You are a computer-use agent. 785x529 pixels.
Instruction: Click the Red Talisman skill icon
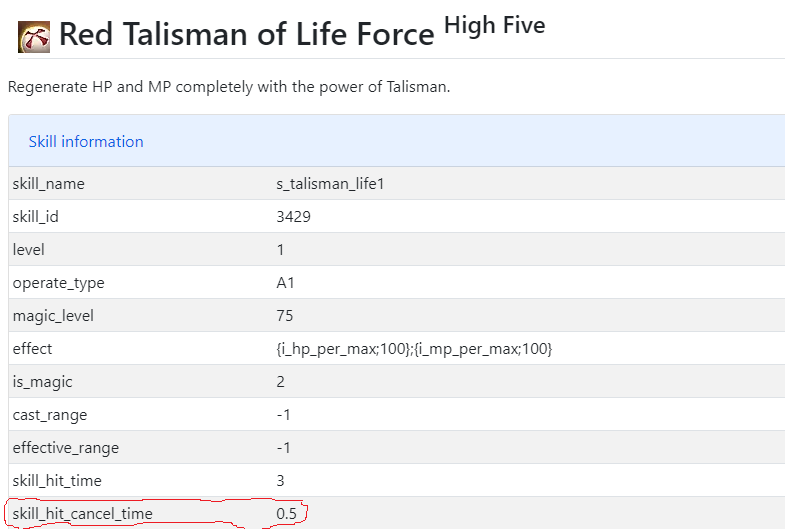click(x=35, y=36)
